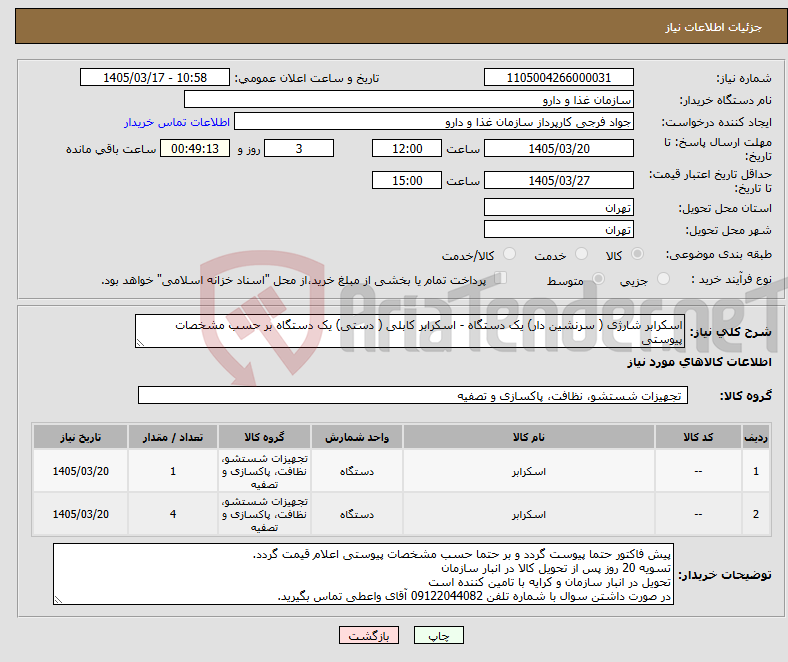Click the remaining days field showing 3

pos(299,148)
